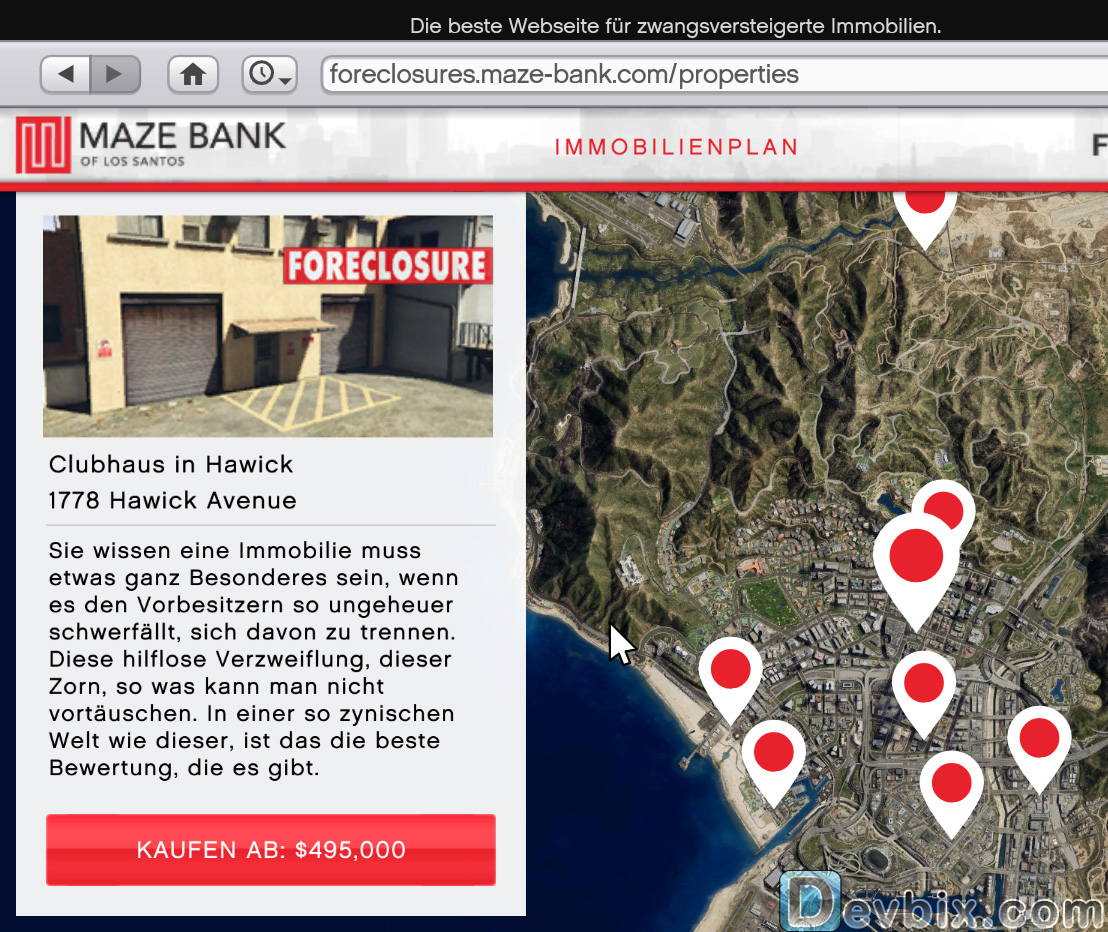The width and height of the screenshot is (1108, 932).
Task: Focus the foreclosures.maze-bank.com address bar
Action: tap(714, 75)
